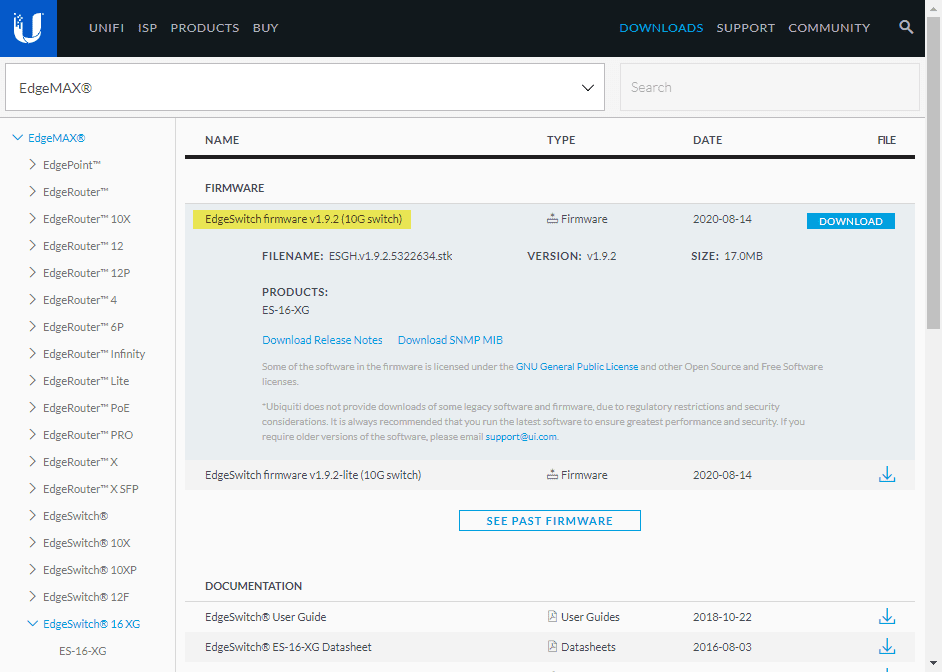Click the TYPE column header
The width and height of the screenshot is (942, 672).
click(x=561, y=140)
